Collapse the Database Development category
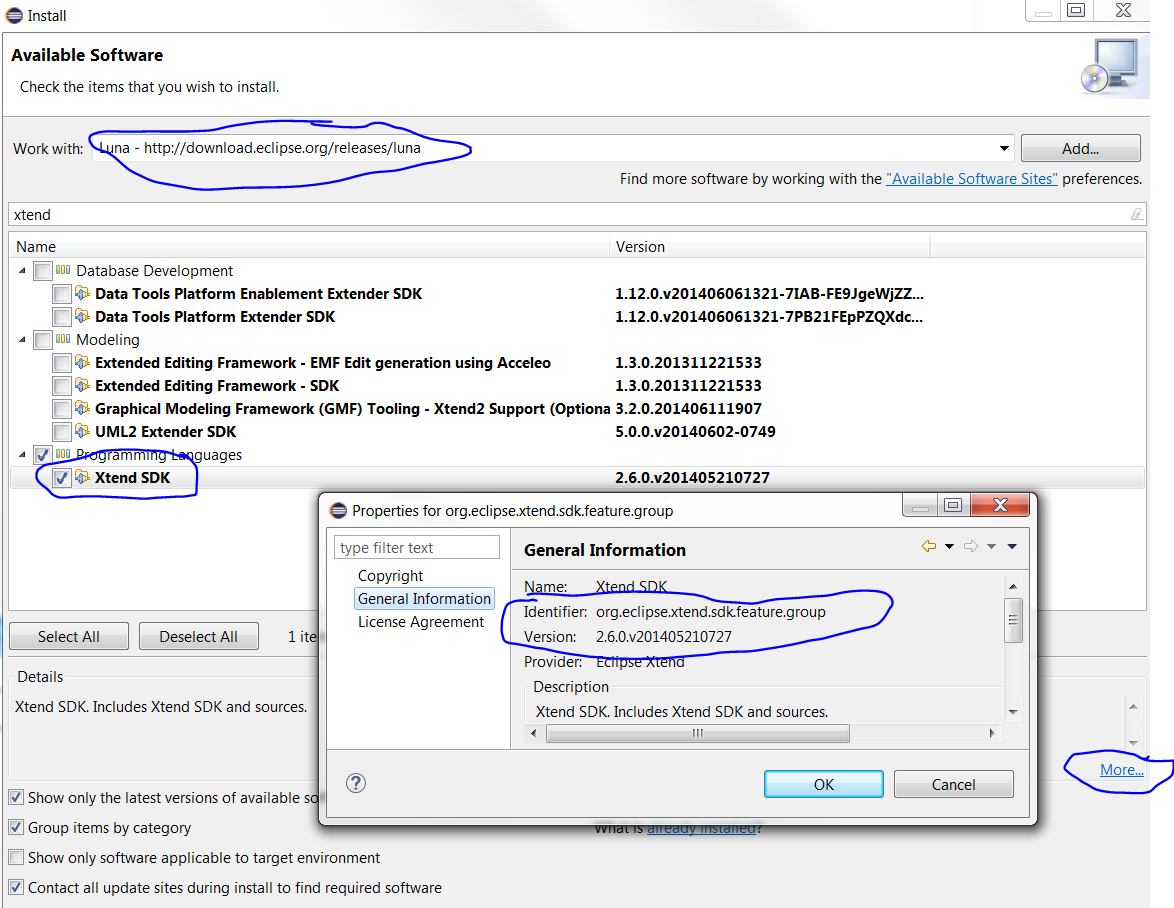1174x908 pixels. (x=22, y=270)
